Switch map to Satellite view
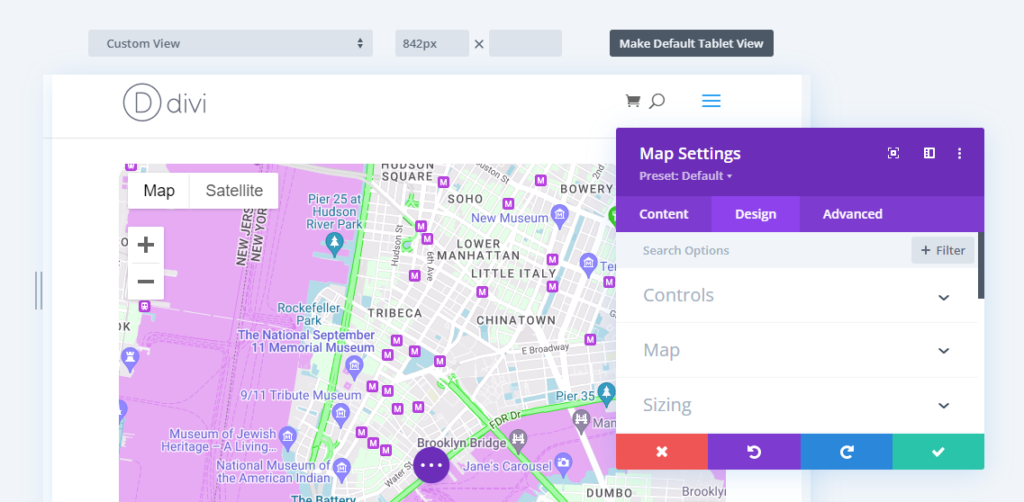Screen dimensions: 1024x502 pyautogui.click(x=234, y=191)
